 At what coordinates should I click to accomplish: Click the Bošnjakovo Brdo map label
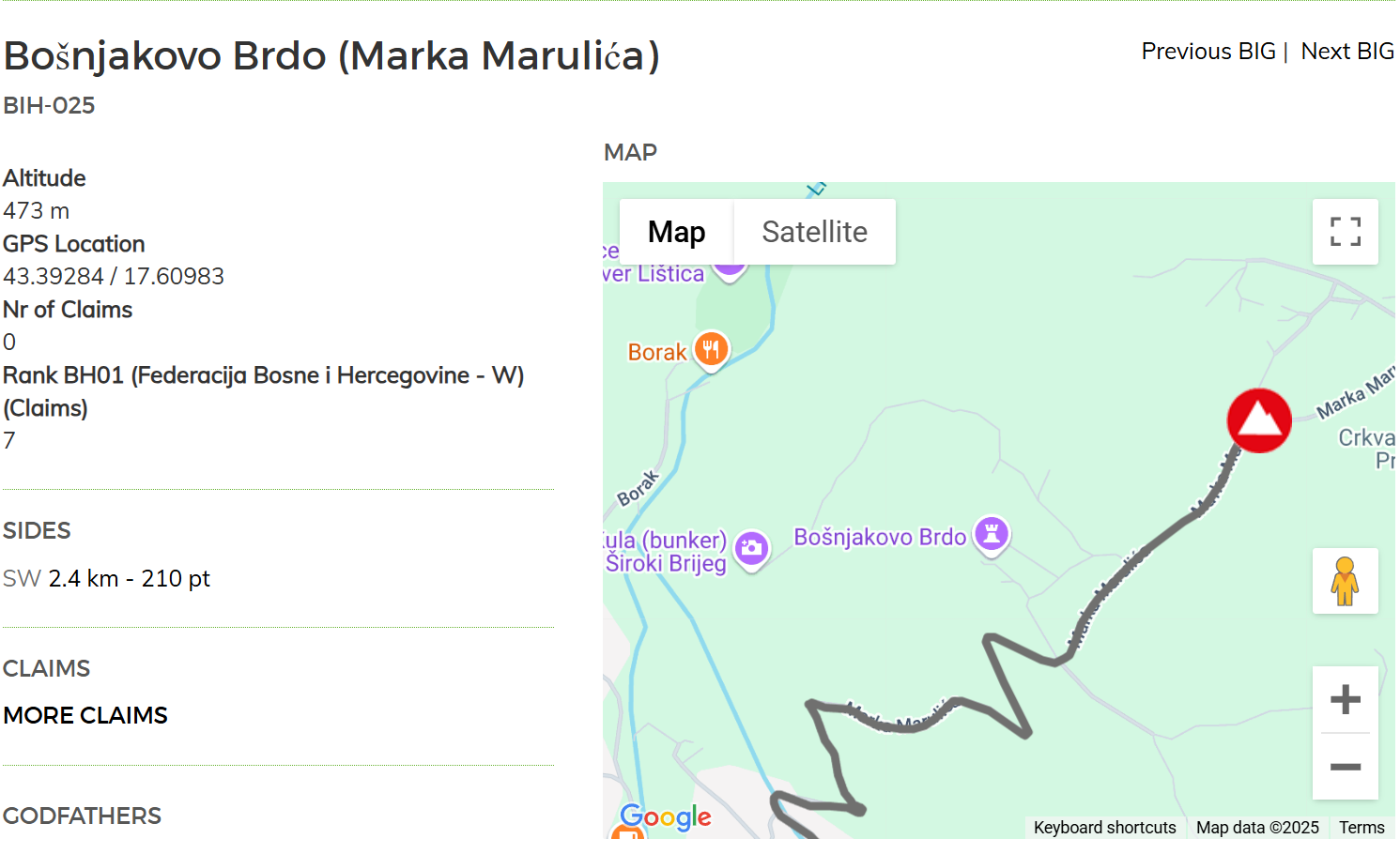880,537
